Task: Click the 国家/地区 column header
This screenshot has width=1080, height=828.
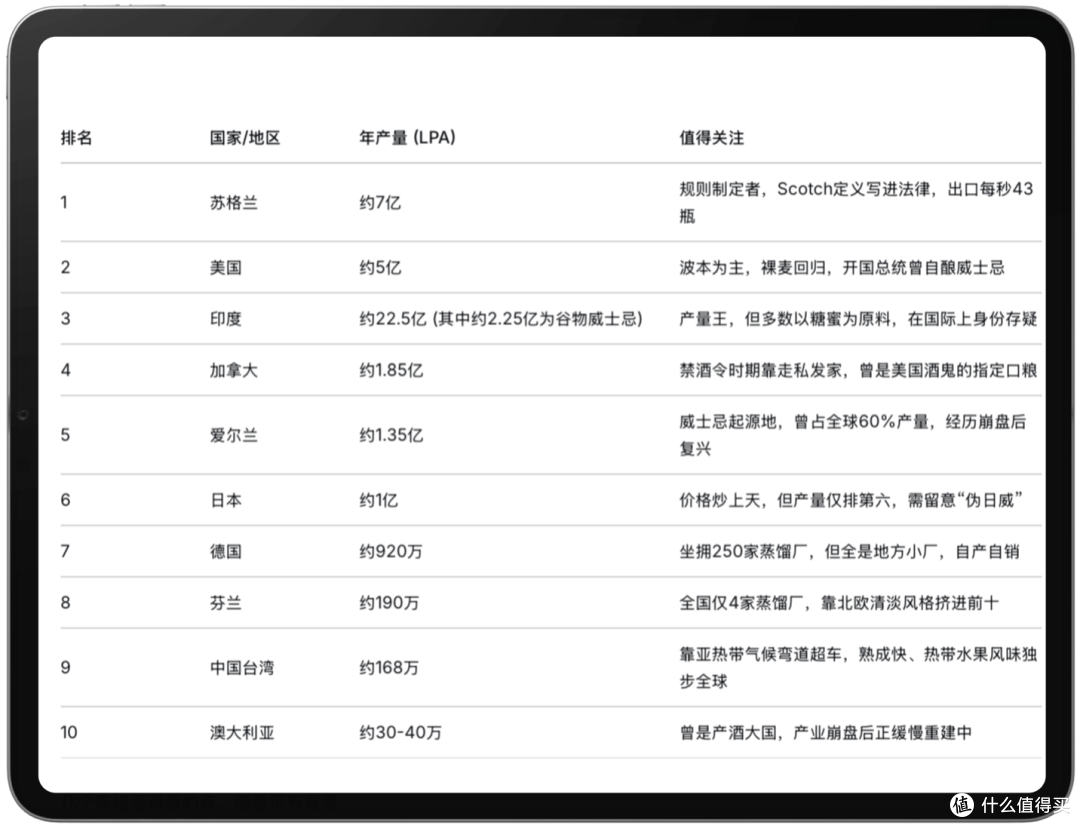Action: pos(245,138)
